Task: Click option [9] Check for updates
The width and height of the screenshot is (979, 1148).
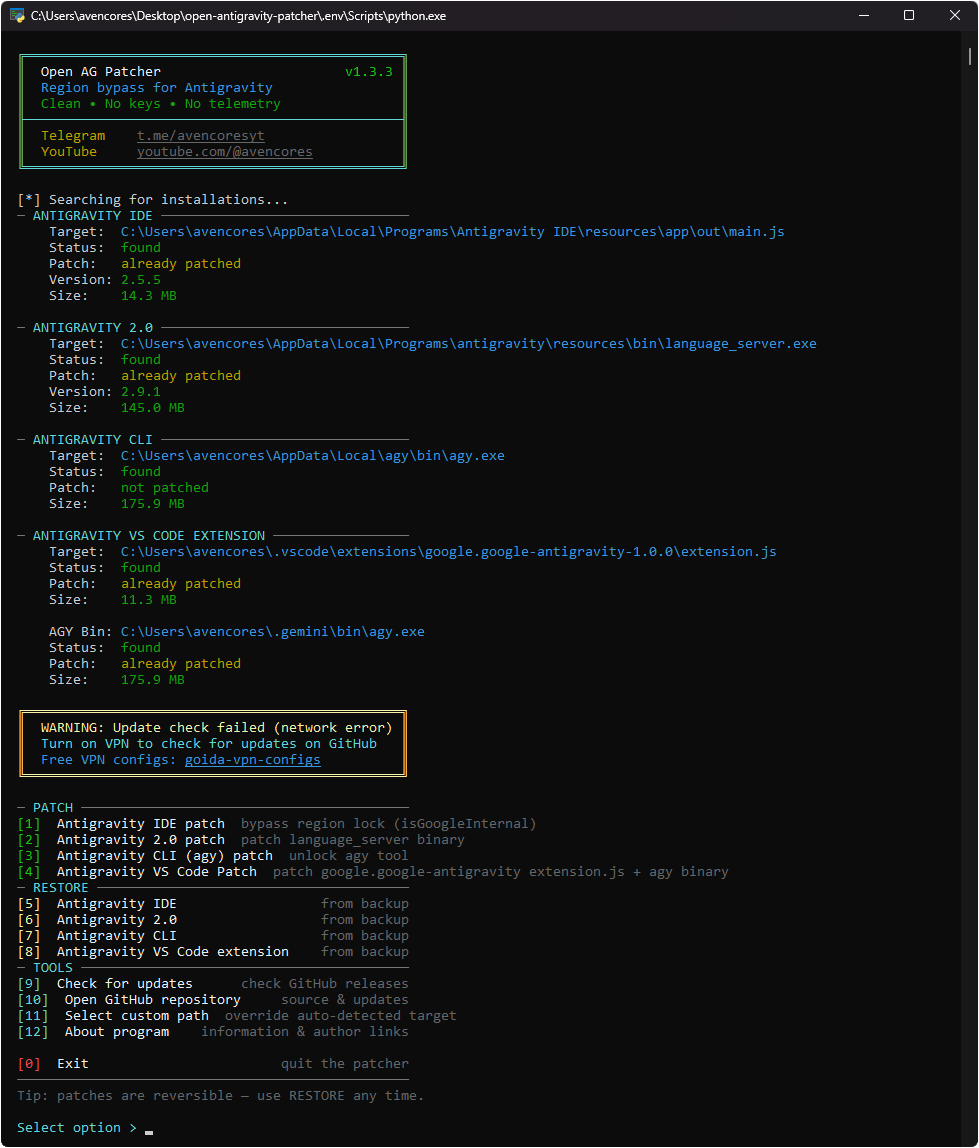Action: (105, 983)
